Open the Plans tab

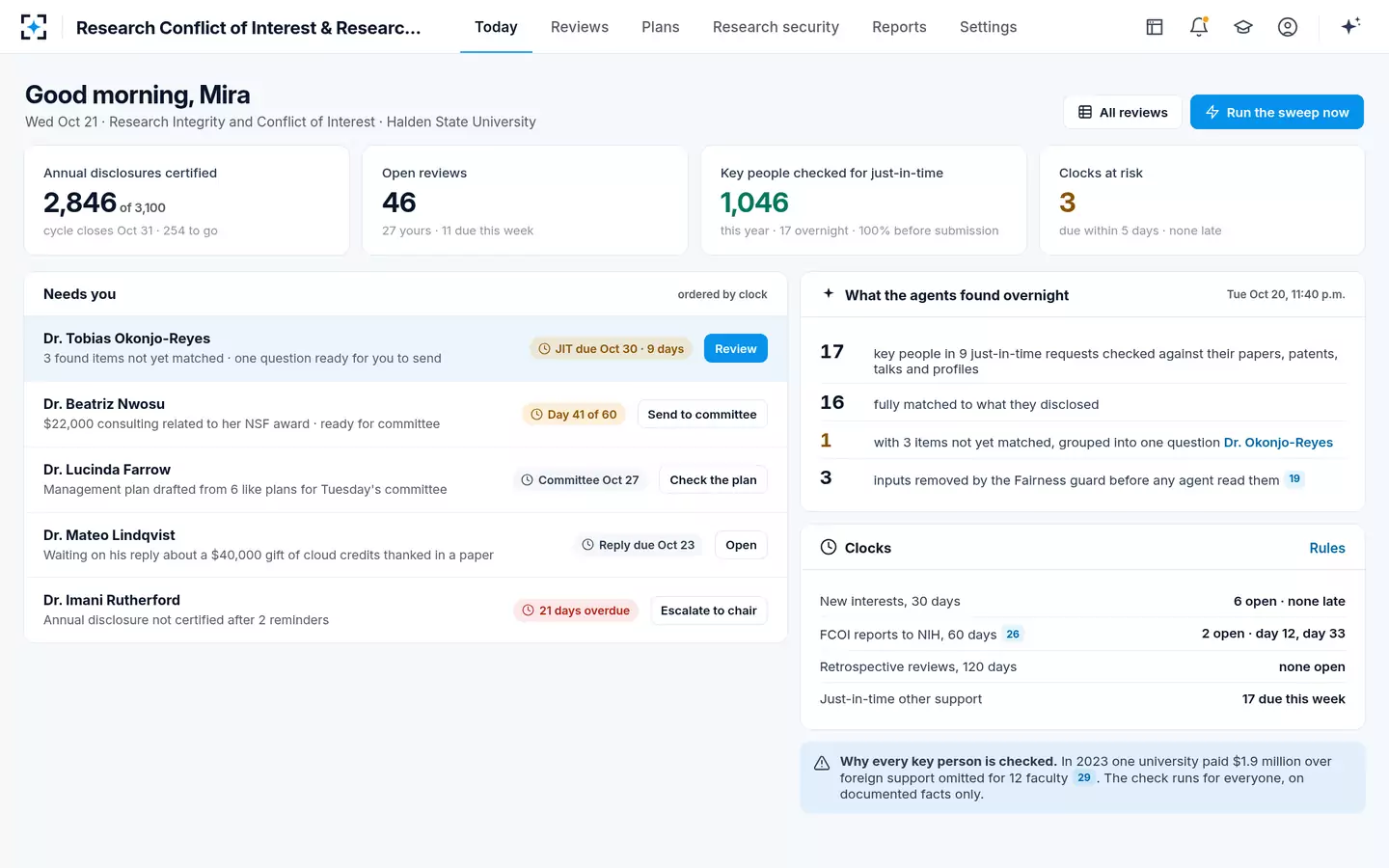661,27
